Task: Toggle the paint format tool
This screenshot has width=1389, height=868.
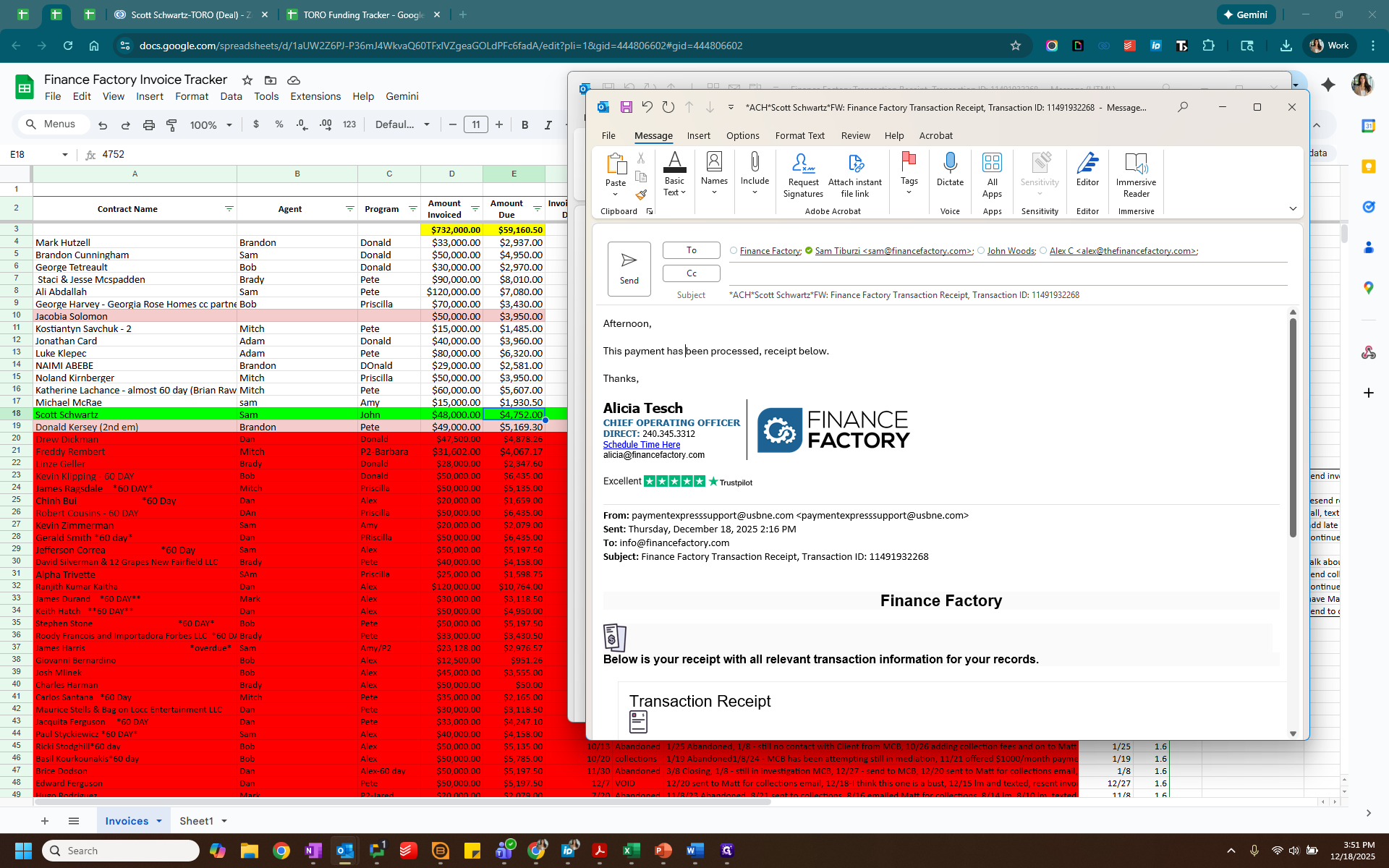Action: click(171, 125)
